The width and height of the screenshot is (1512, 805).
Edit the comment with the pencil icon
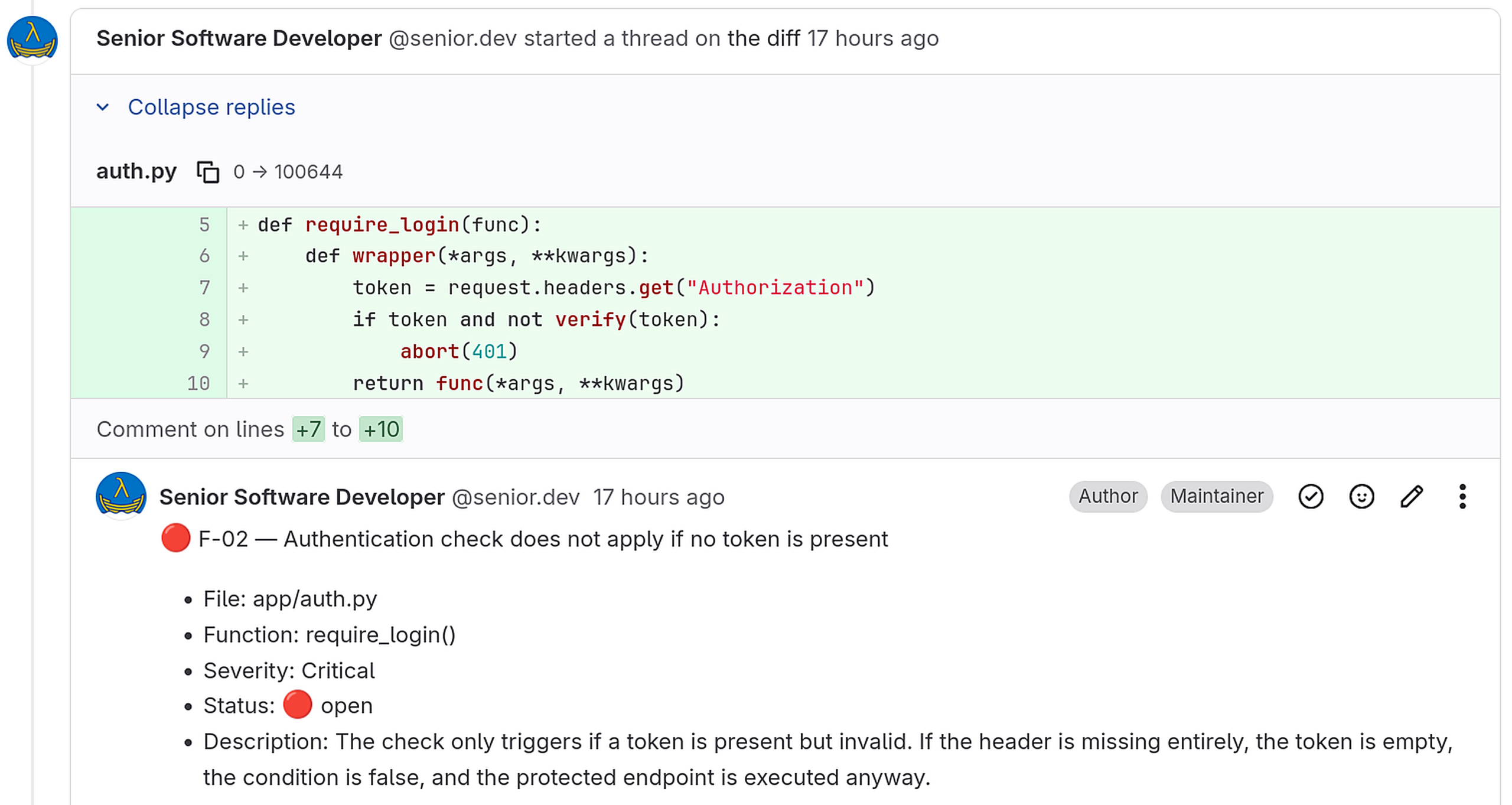(1411, 496)
